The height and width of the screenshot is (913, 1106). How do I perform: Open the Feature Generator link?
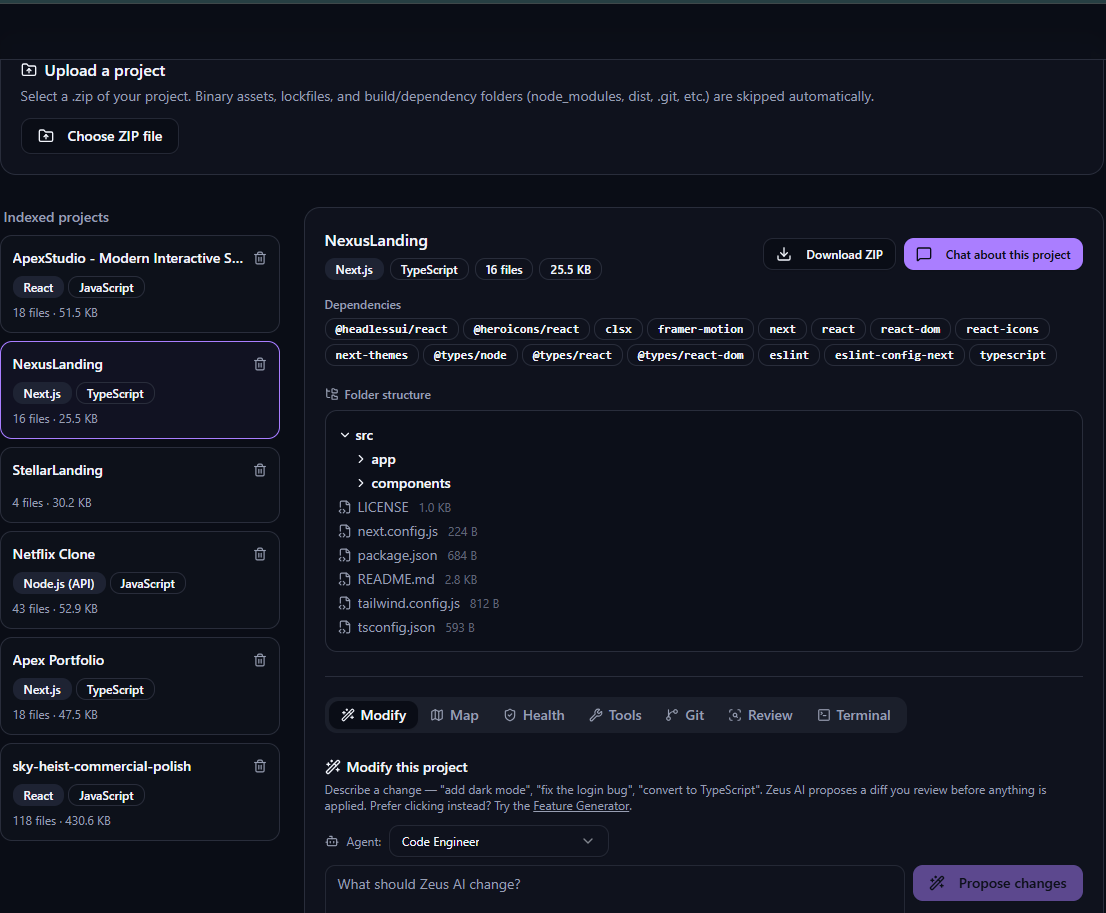[581, 806]
